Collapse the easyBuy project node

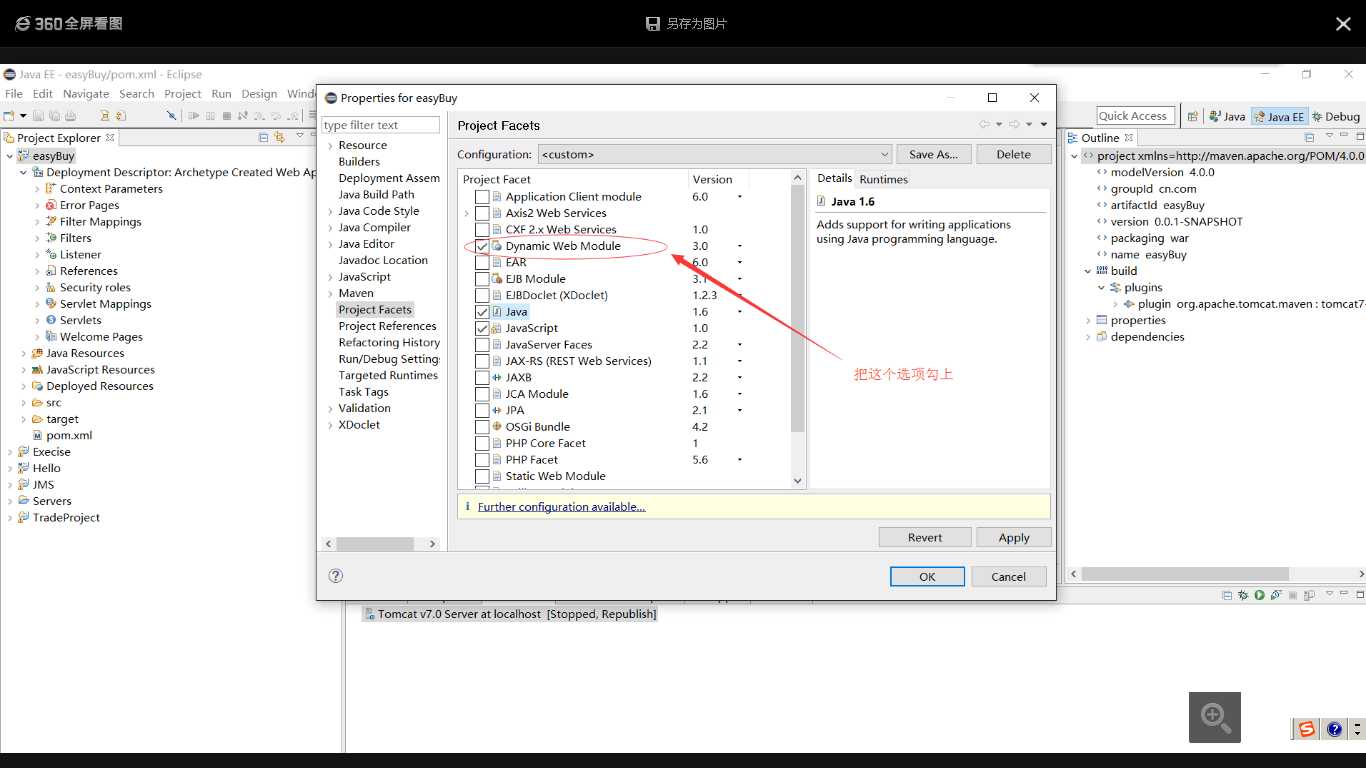(x=9, y=156)
